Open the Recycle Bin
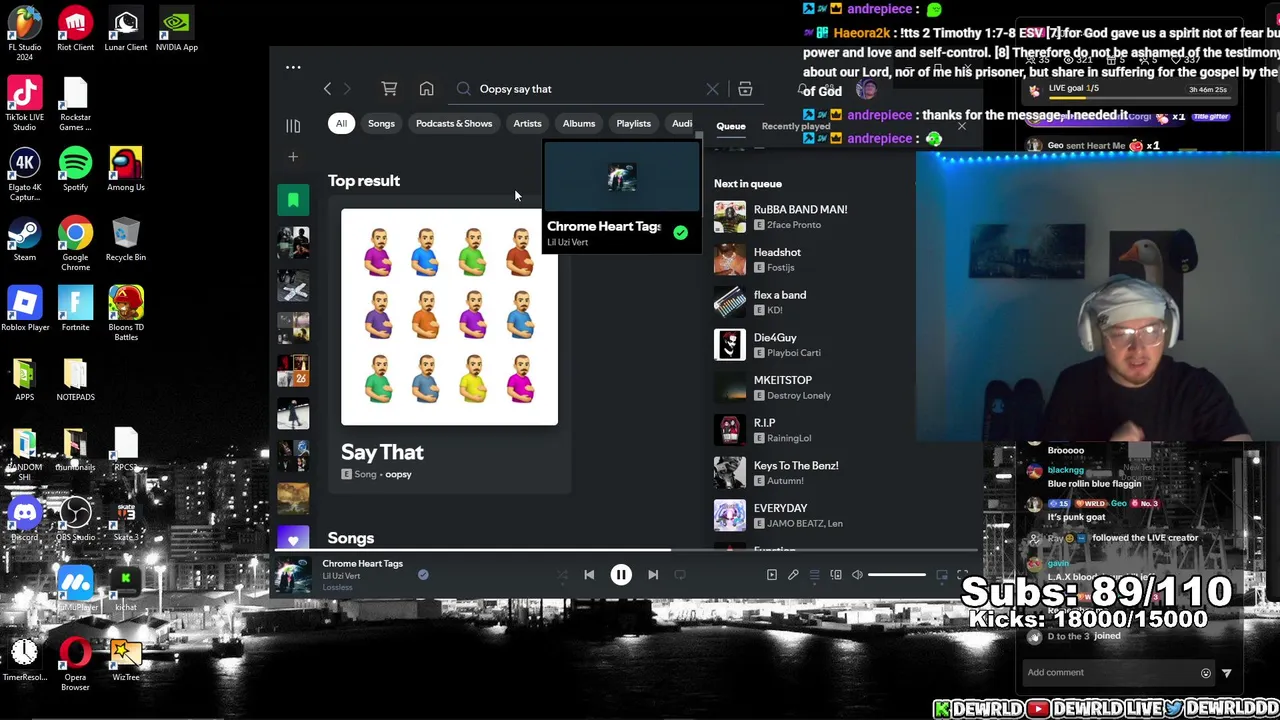This screenshot has height=720, width=1280. coord(125,239)
